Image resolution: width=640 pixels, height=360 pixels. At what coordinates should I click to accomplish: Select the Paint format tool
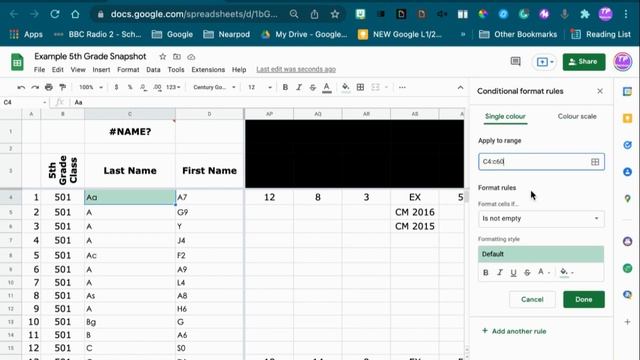62,87
